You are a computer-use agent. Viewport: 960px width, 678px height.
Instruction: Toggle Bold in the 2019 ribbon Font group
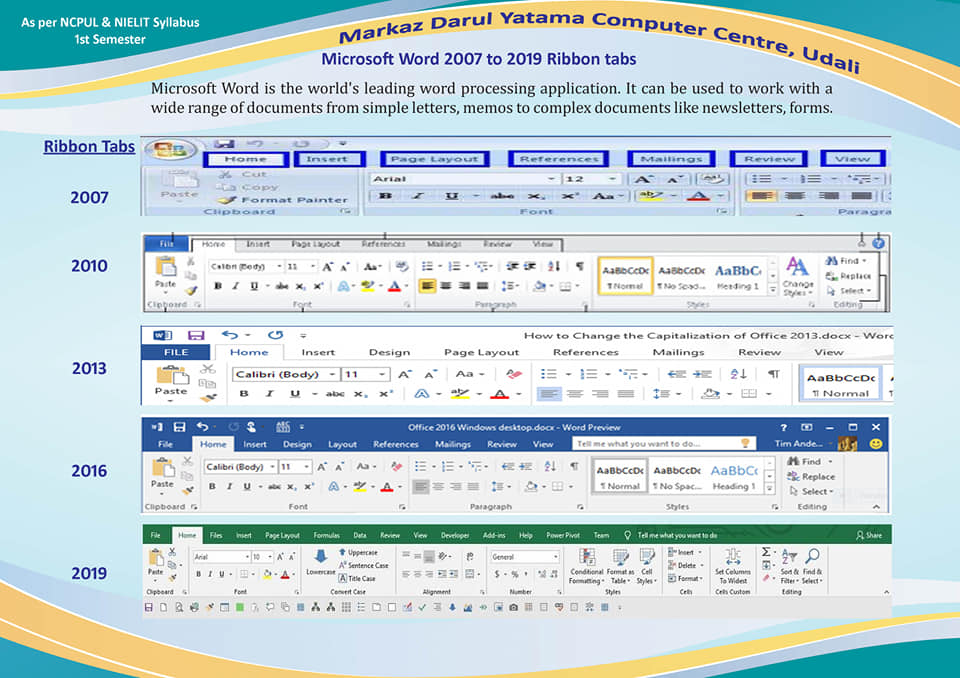pos(198,574)
